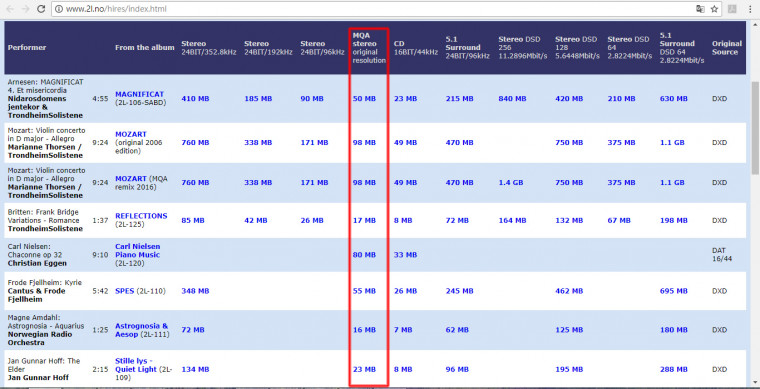Download the 180 MB Astrognosia surround DSD file
The image size is (760, 389).
[x=674, y=330]
